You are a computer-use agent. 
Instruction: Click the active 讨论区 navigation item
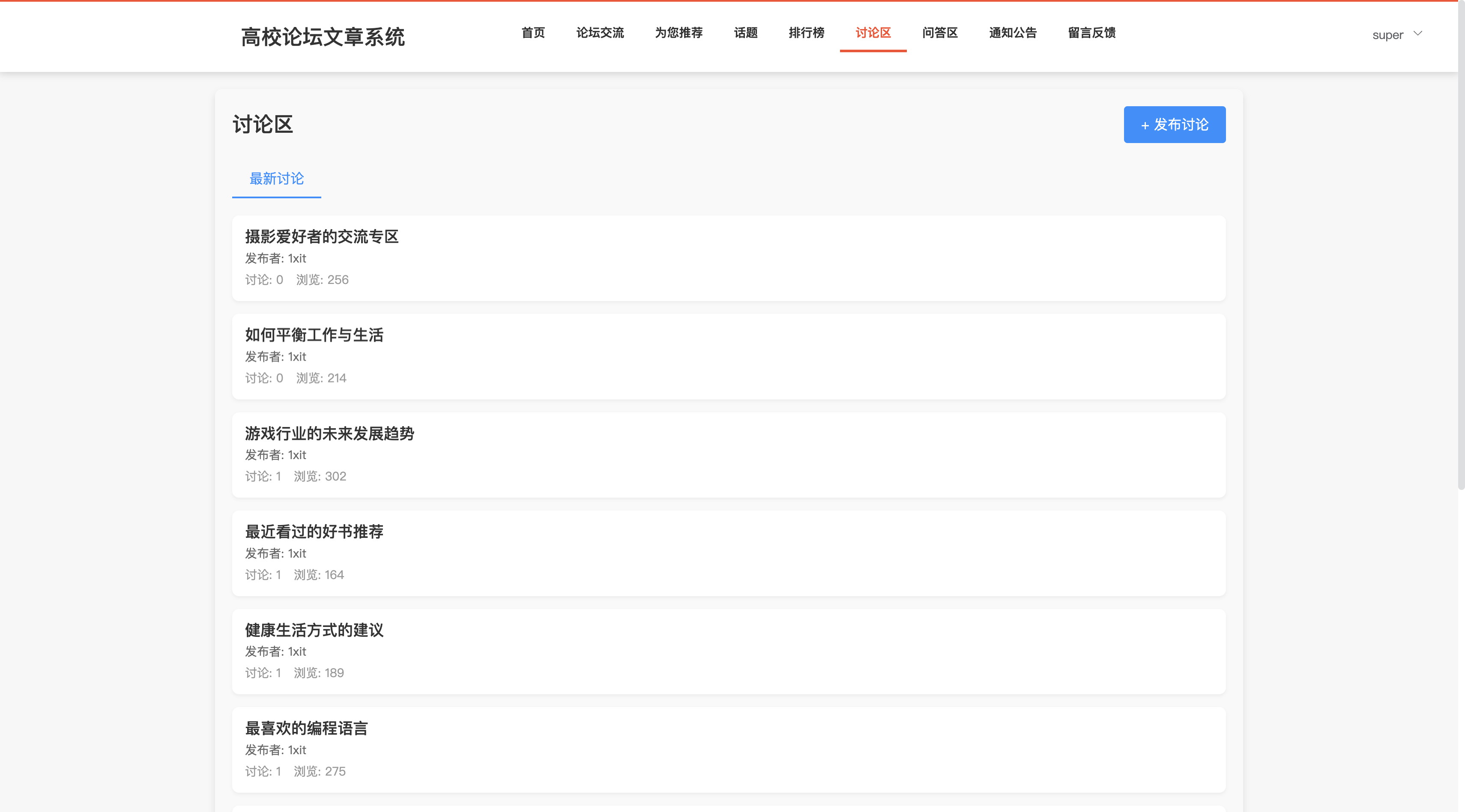click(x=873, y=33)
